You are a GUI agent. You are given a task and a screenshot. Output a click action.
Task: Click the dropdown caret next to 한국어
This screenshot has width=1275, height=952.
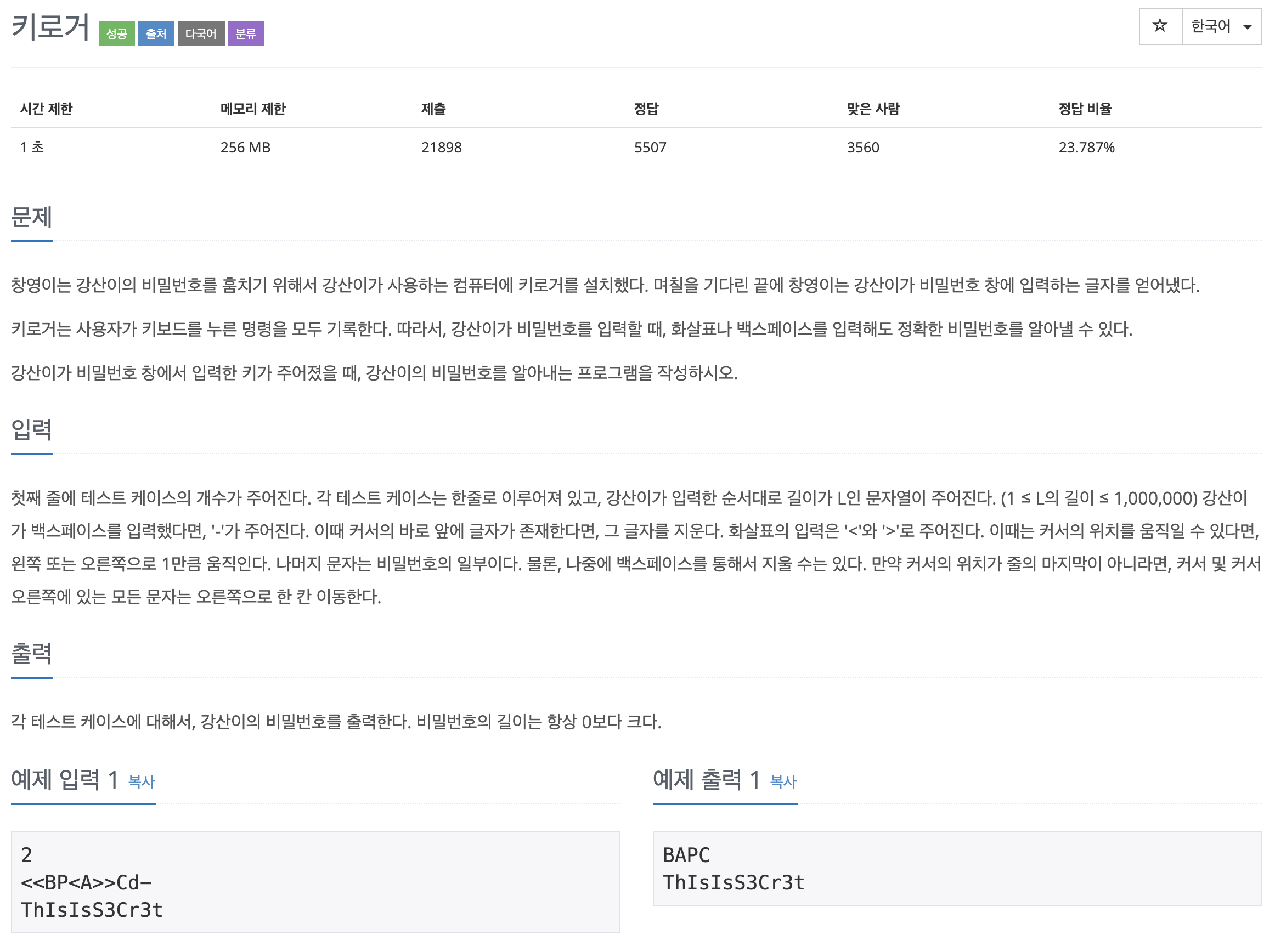[x=1248, y=27]
